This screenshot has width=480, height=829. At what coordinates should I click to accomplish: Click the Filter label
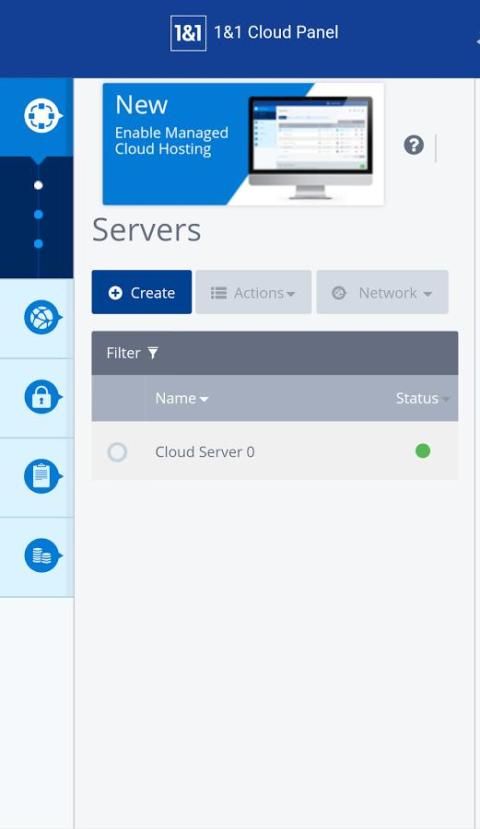(123, 353)
